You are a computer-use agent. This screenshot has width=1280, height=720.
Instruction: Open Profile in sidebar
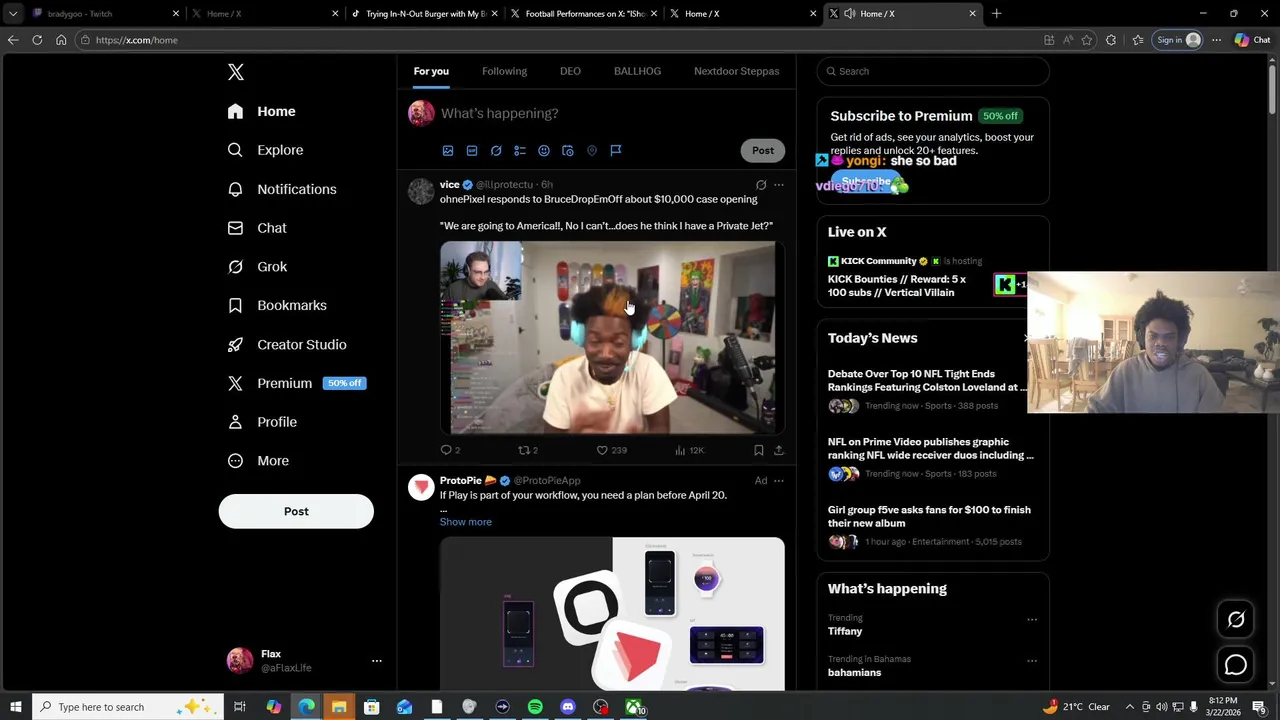[x=262, y=422]
